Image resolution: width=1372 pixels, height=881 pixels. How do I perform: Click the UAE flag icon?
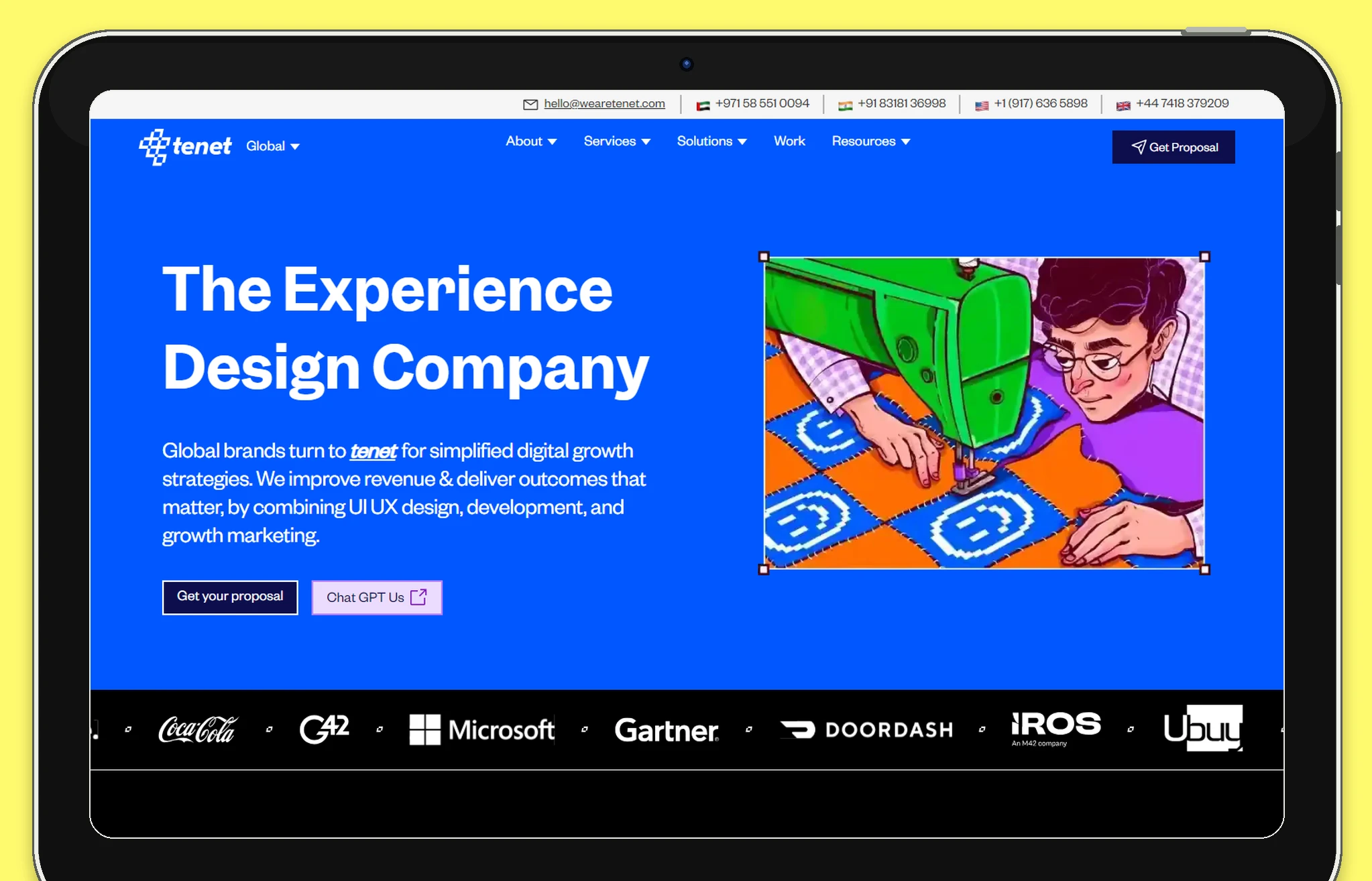[x=703, y=105]
